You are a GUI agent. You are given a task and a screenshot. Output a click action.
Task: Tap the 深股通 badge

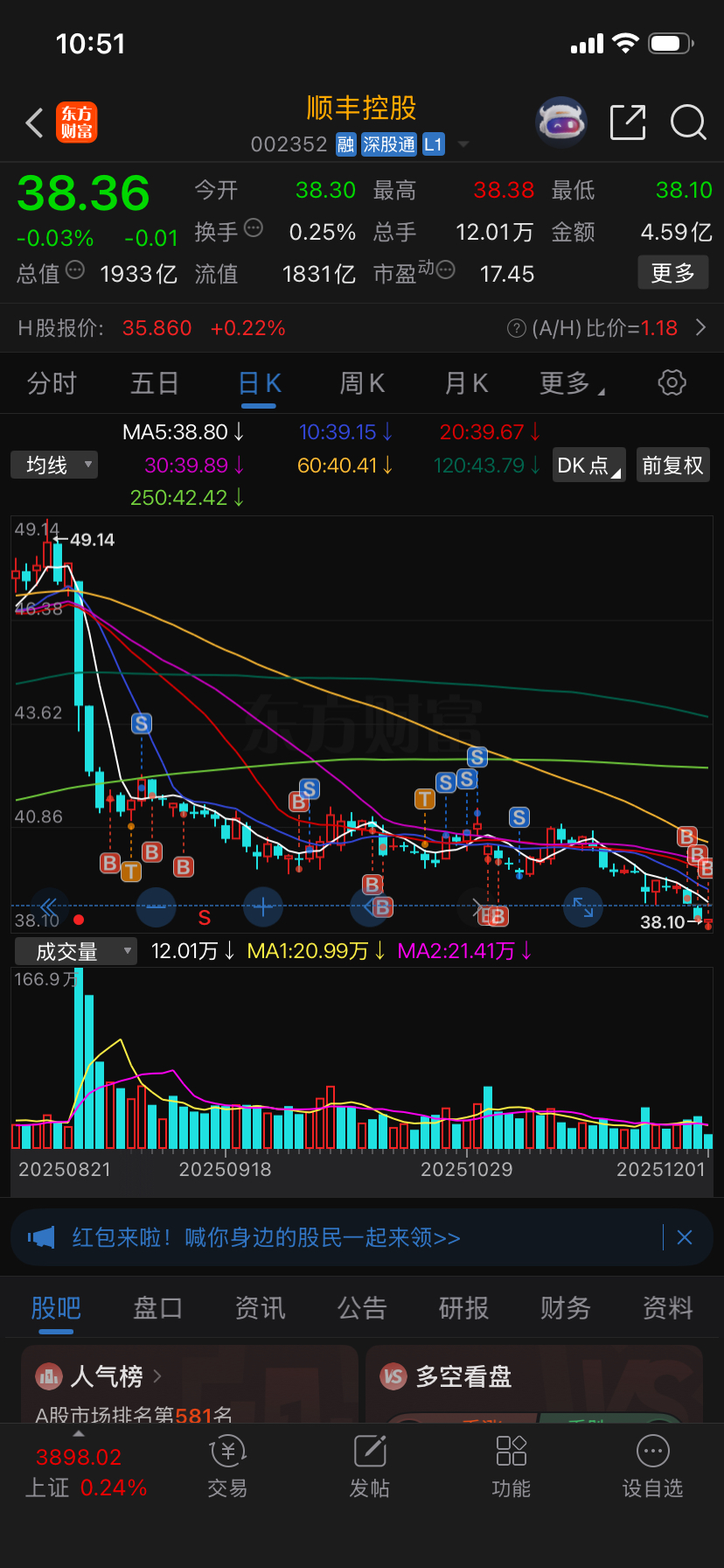tap(389, 144)
